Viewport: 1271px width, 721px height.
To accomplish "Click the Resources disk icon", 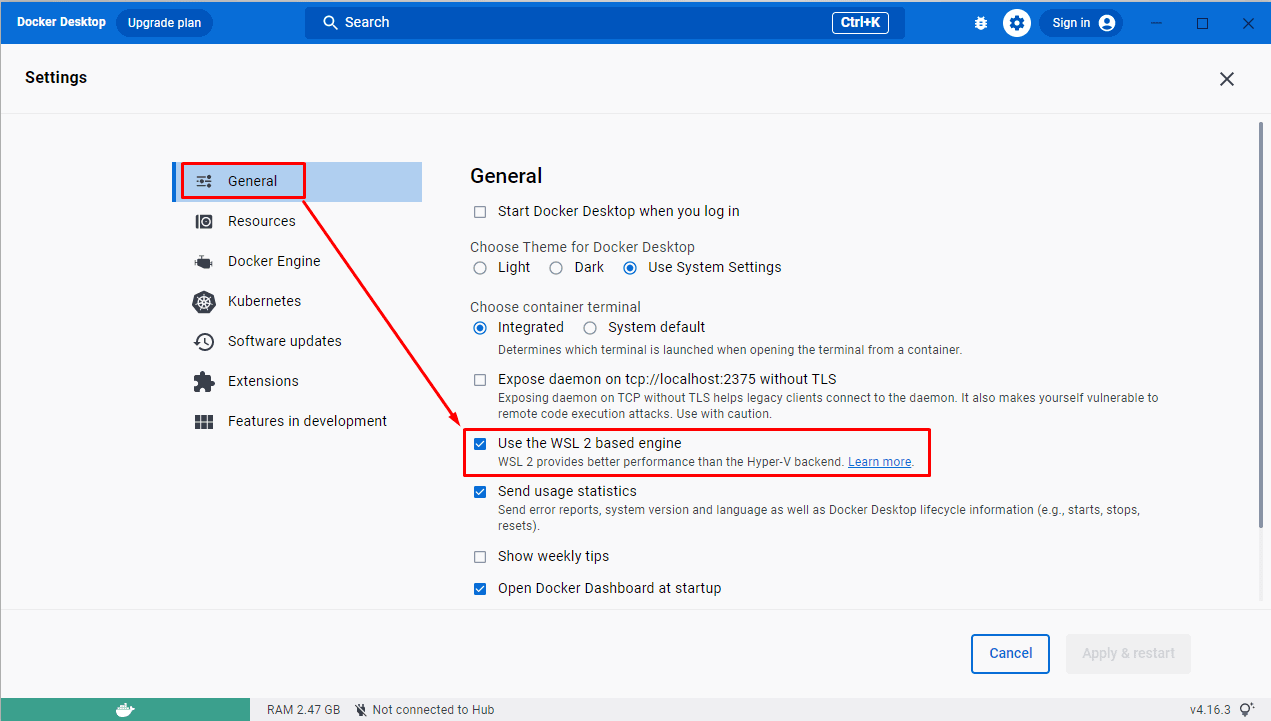I will pos(204,221).
